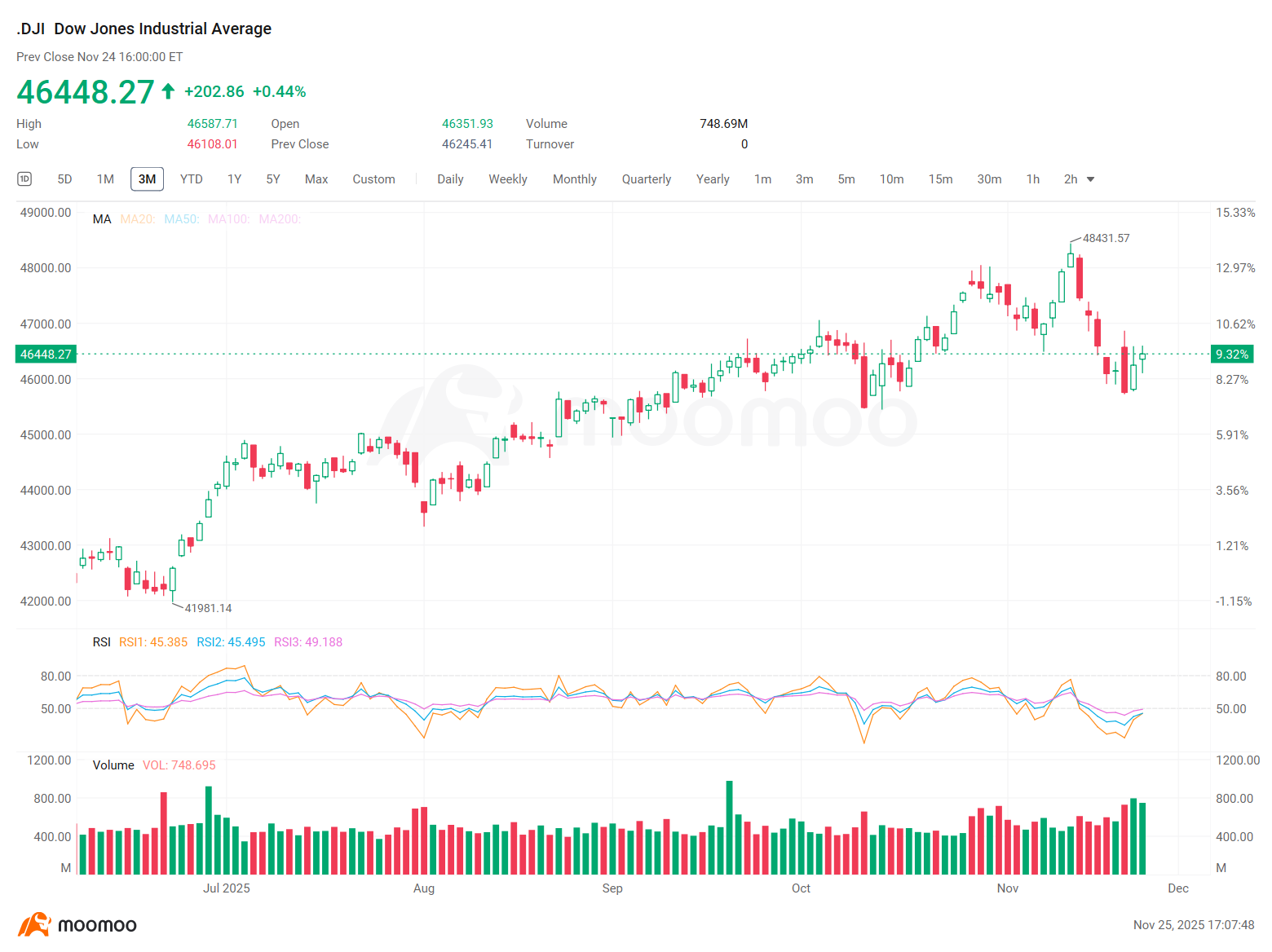This screenshot has height=952, width=1272.
Task: Click the 48431.57 high price marker
Action: point(1106,238)
